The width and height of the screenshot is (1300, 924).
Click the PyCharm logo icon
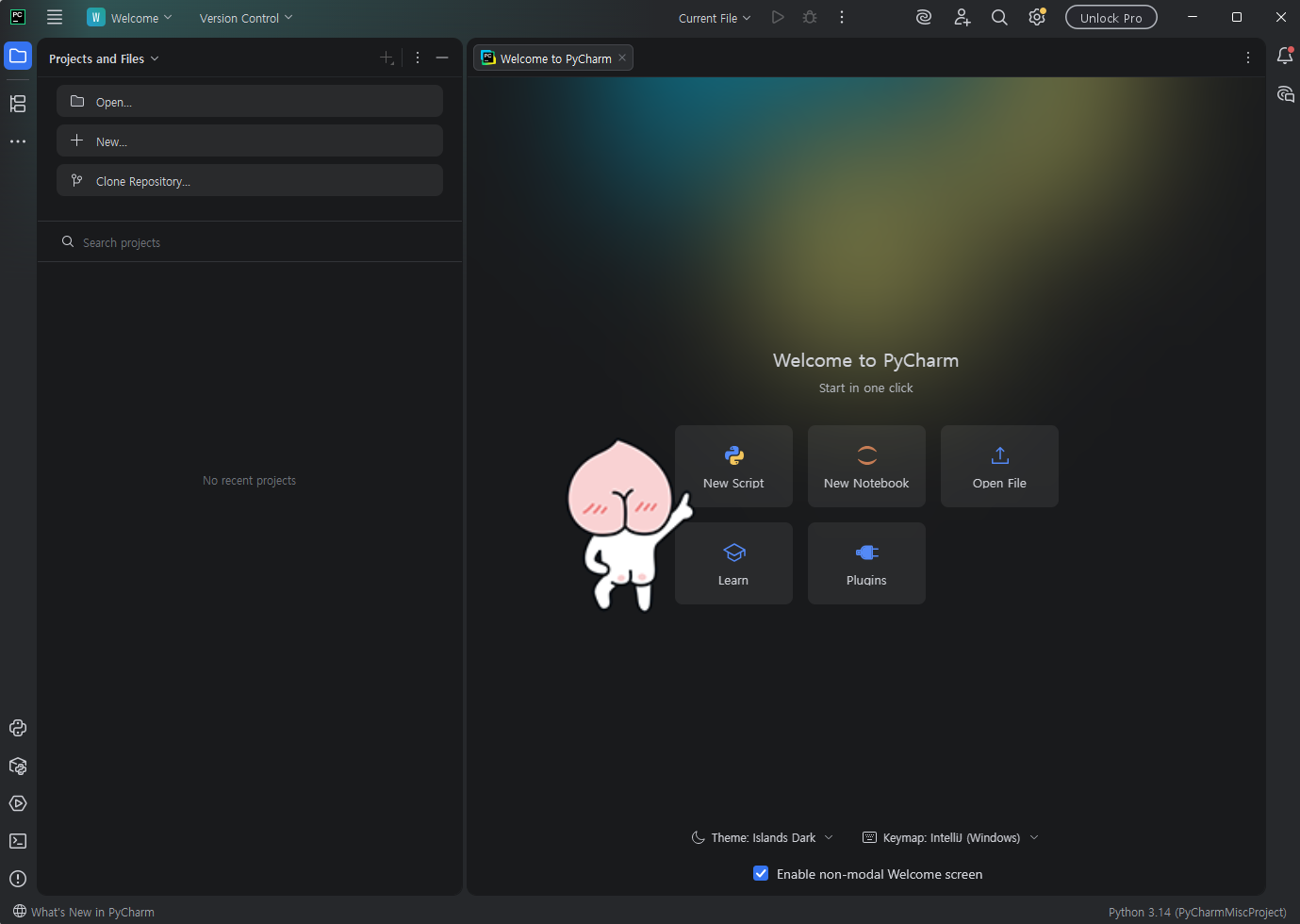(18, 17)
